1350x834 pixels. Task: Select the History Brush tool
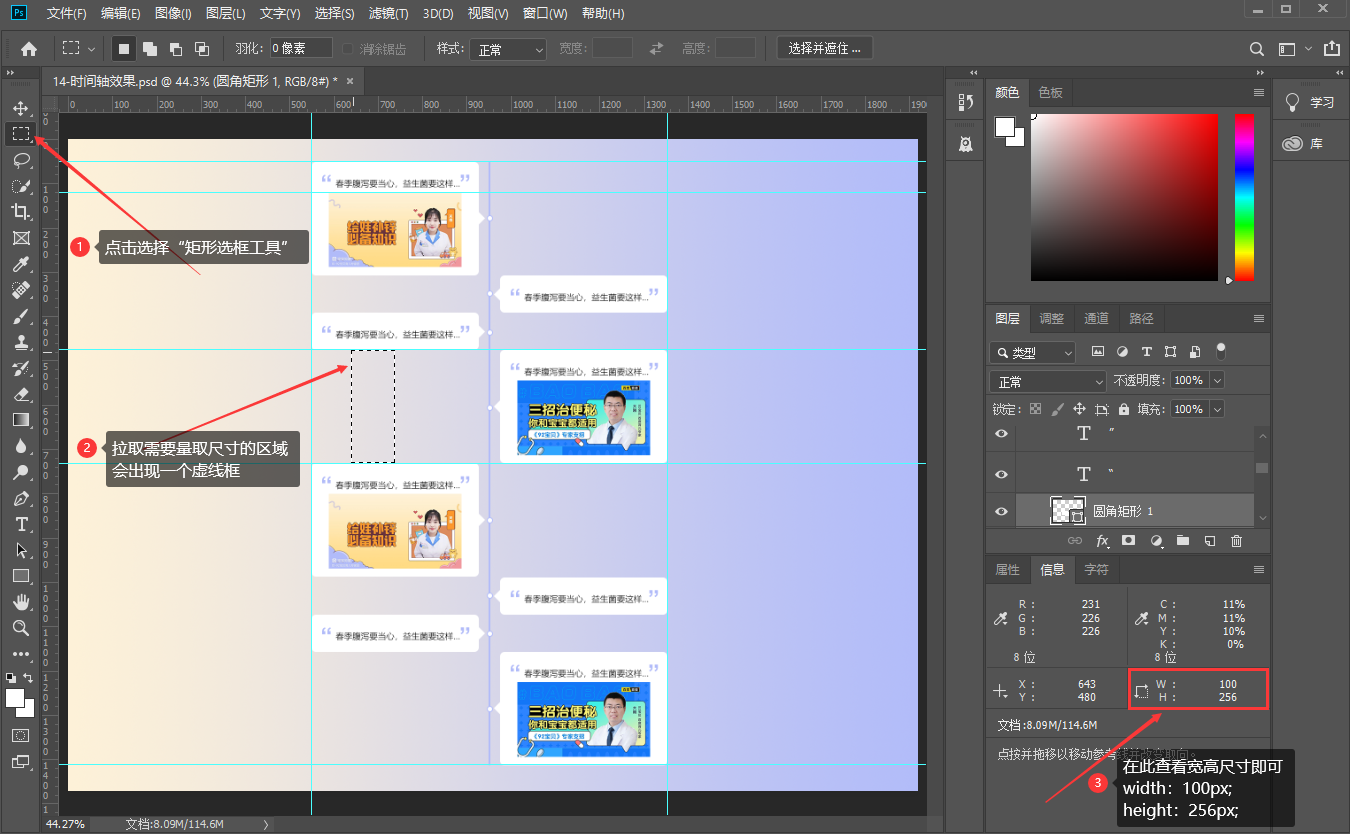pos(20,368)
